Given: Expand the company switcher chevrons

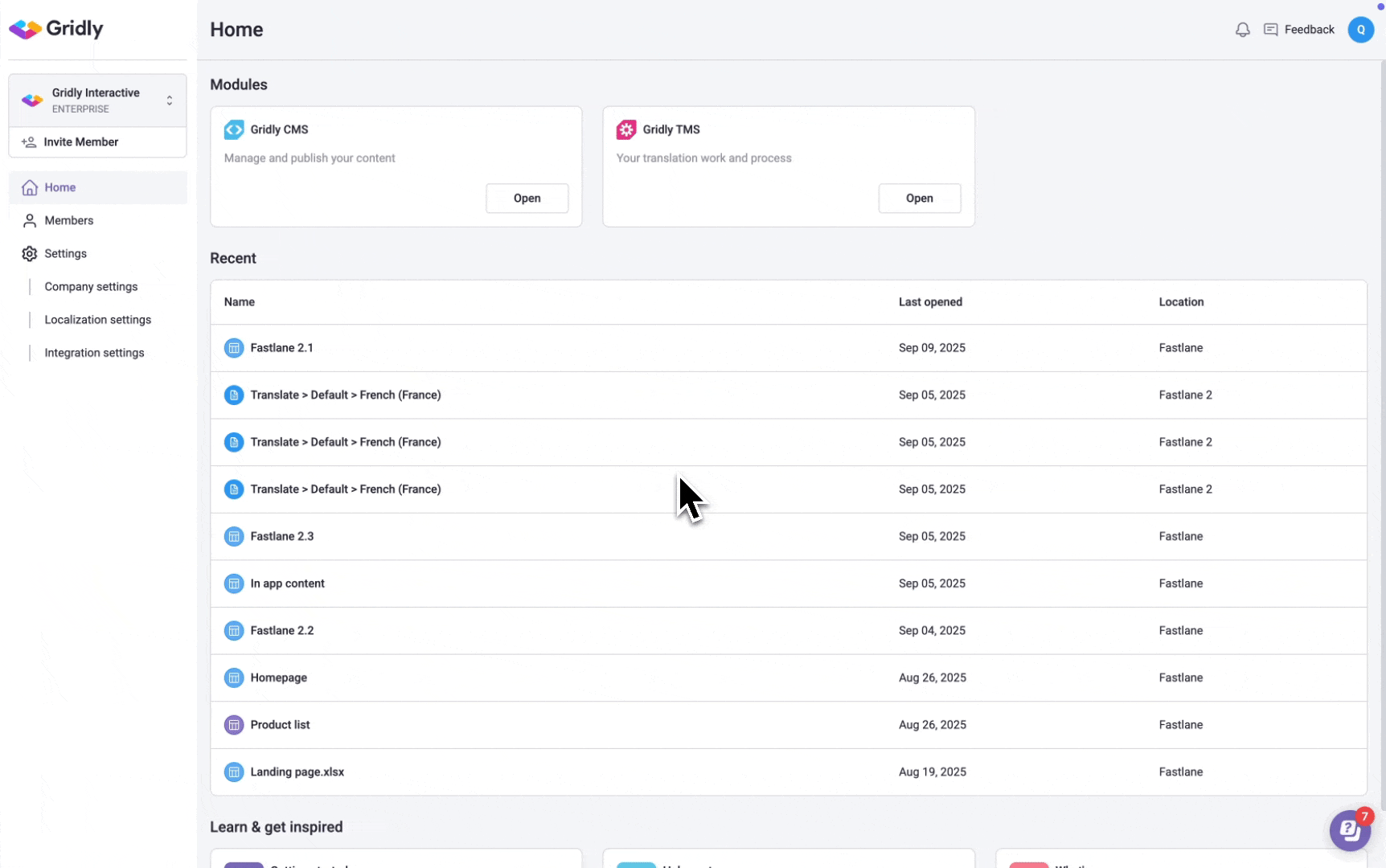Looking at the screenshot, I should click(x=170, y=100).
